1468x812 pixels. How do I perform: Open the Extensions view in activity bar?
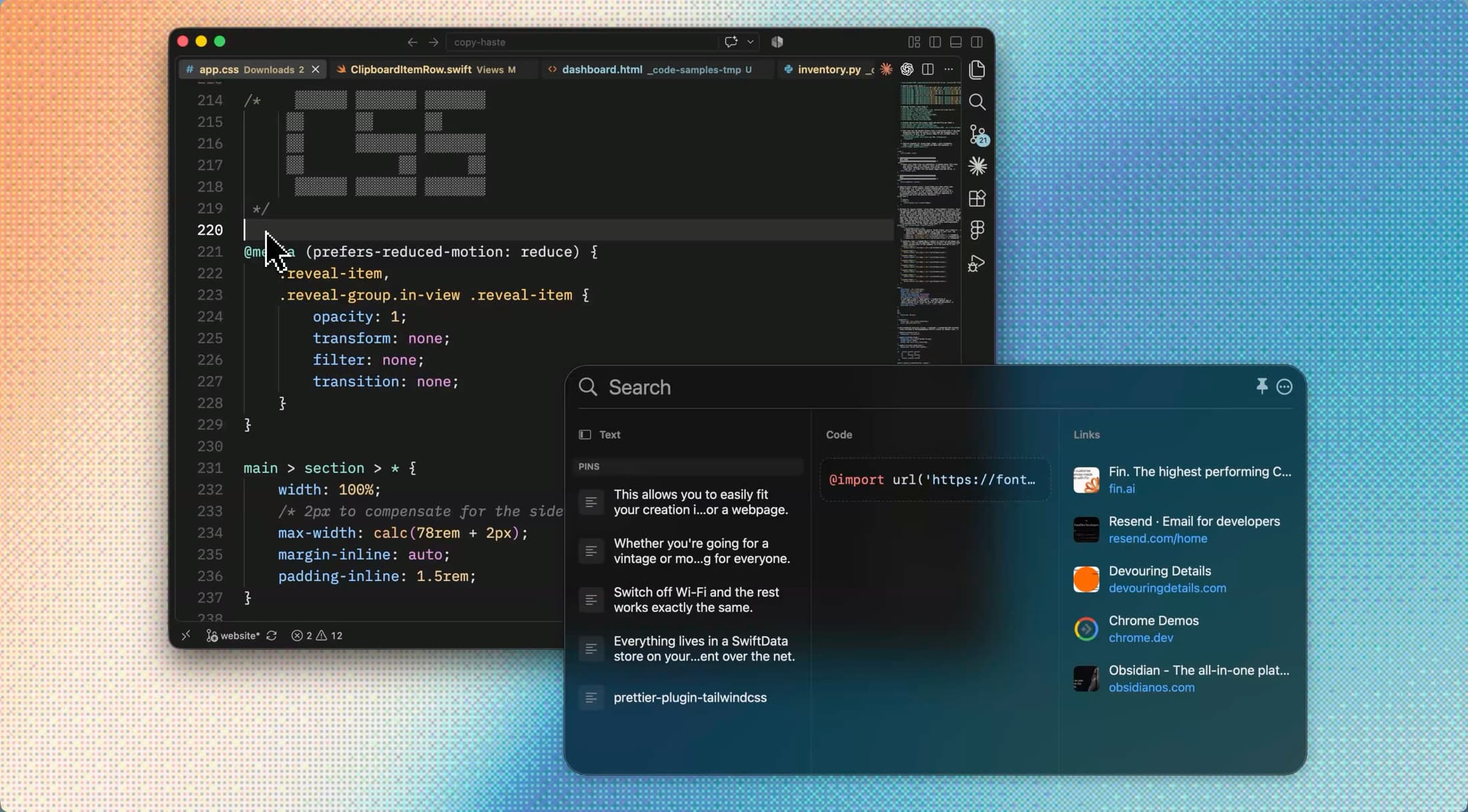coord(977,198)
